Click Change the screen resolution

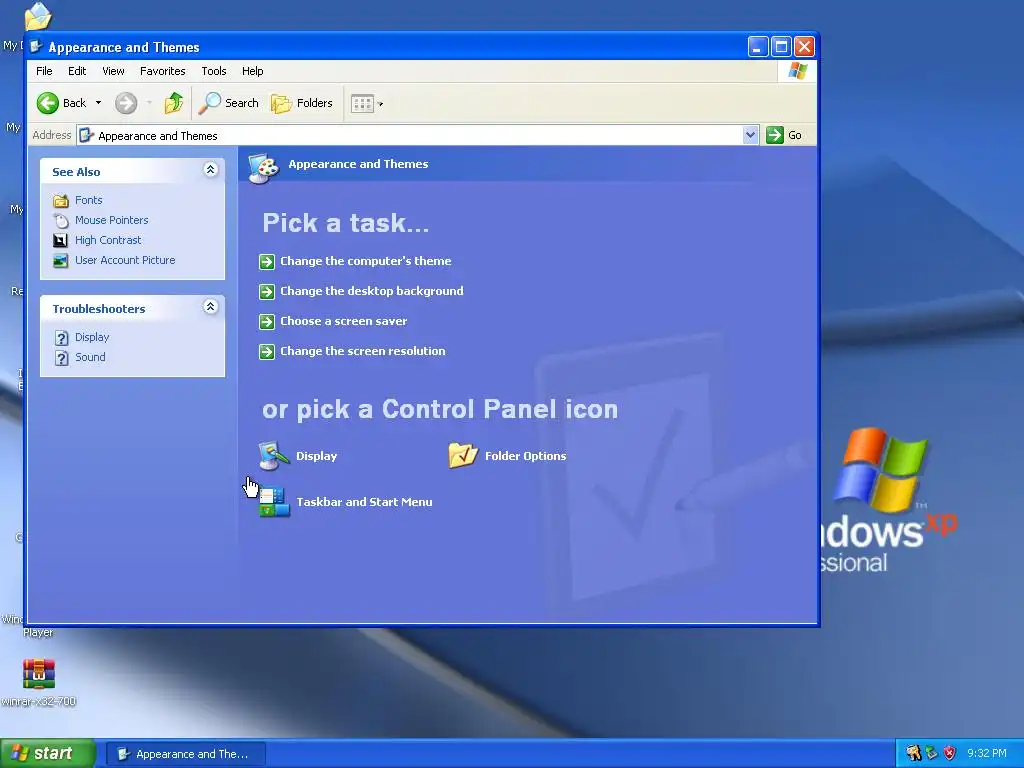[362, 351]
